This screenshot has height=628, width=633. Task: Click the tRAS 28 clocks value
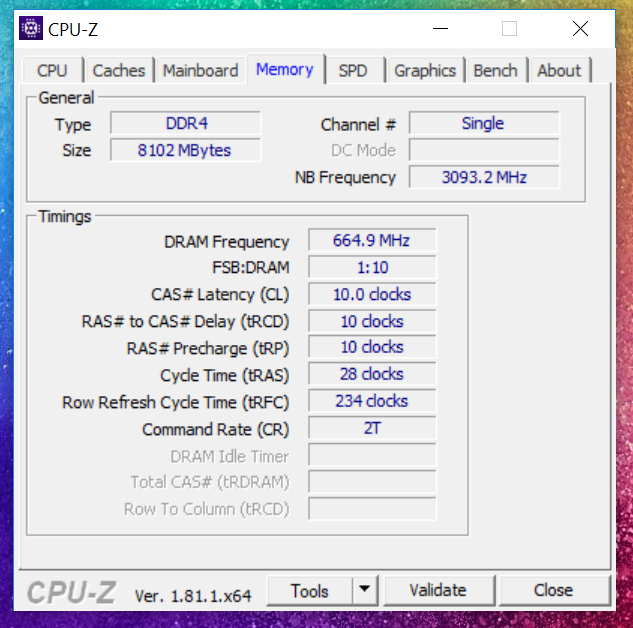[x=372, y=374]
